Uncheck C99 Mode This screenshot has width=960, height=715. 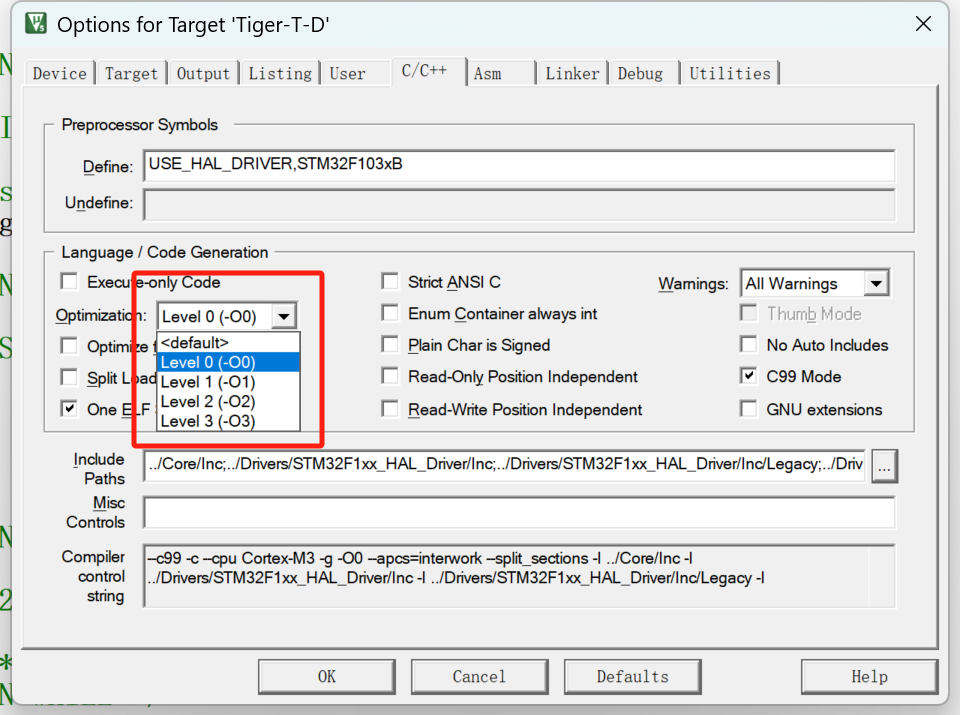[748, 376]
